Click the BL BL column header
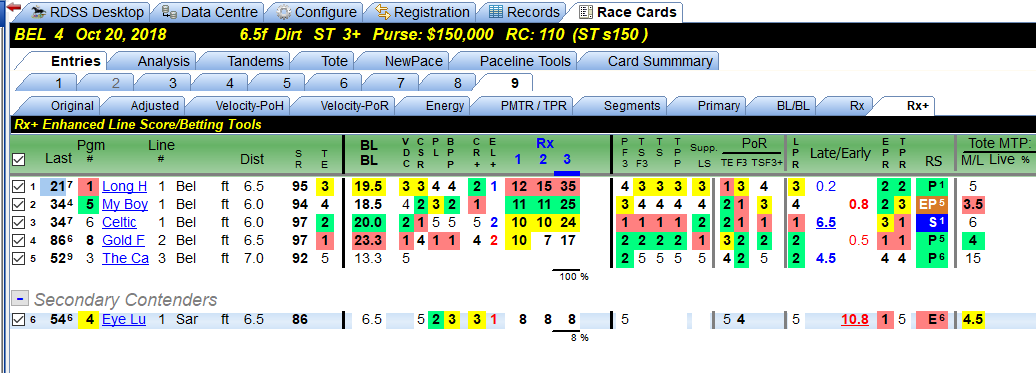The height and width of the screenshot is (373, 1036). (368, 152)
